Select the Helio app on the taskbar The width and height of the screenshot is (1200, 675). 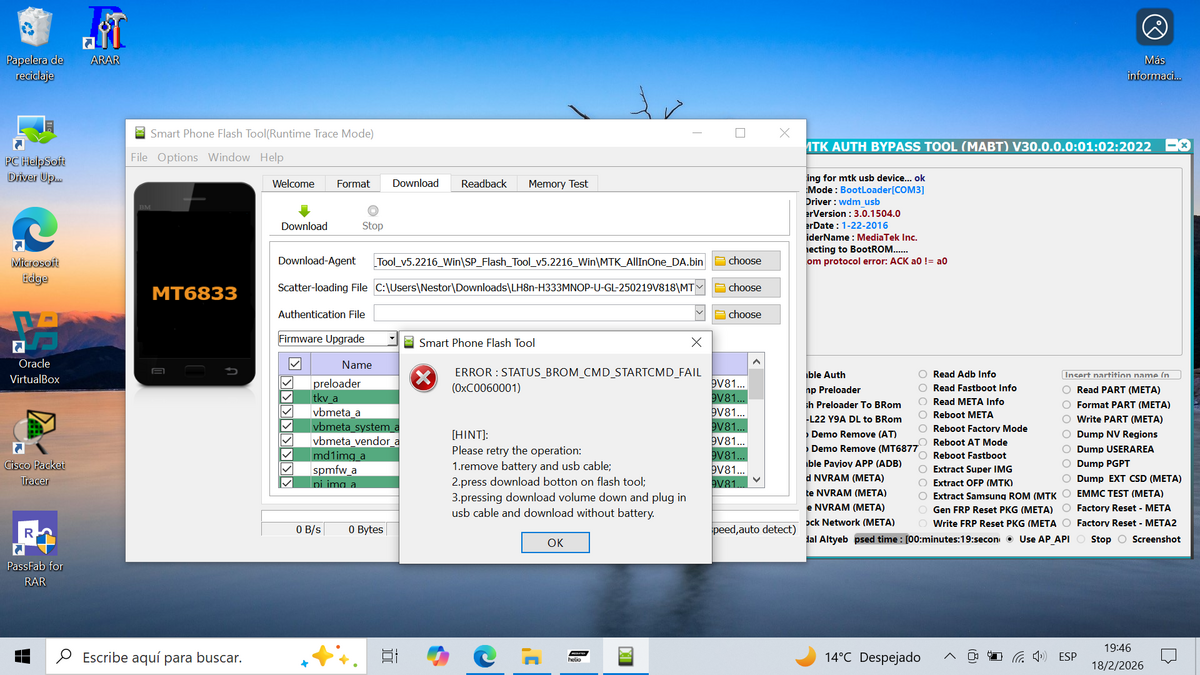(578, 657)
